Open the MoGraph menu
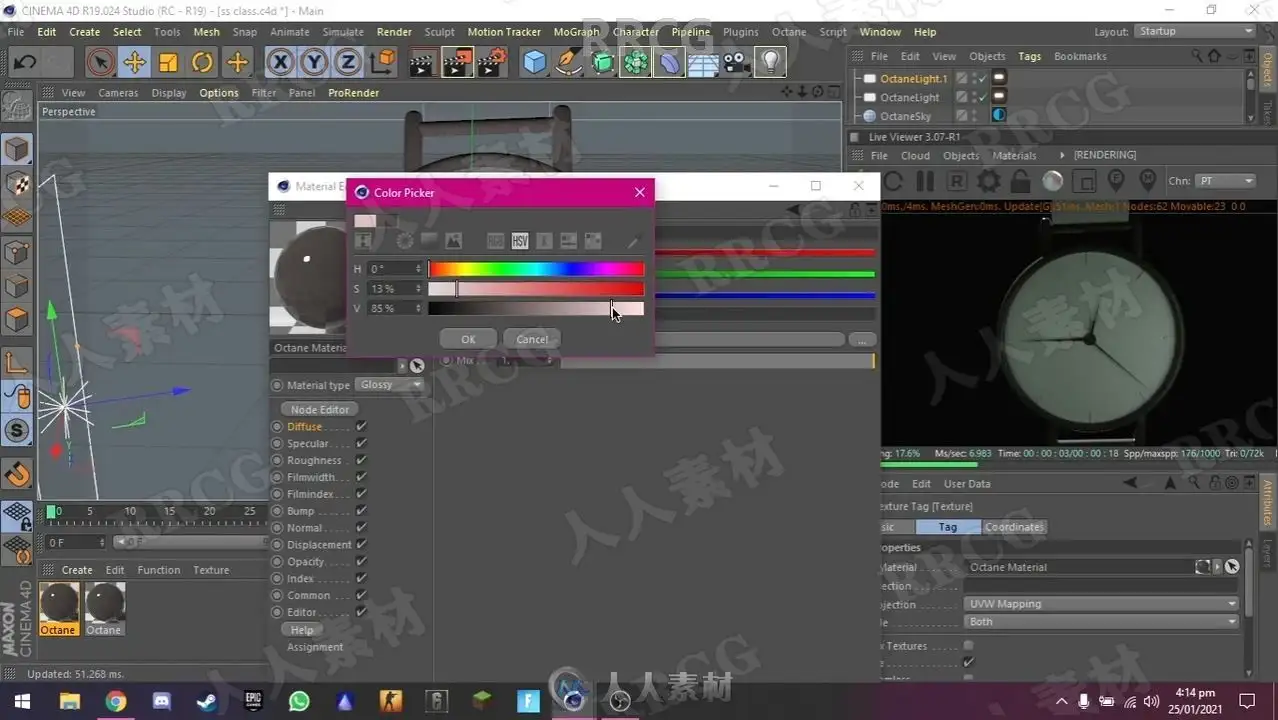1278x720 pixels. point(576,32)
